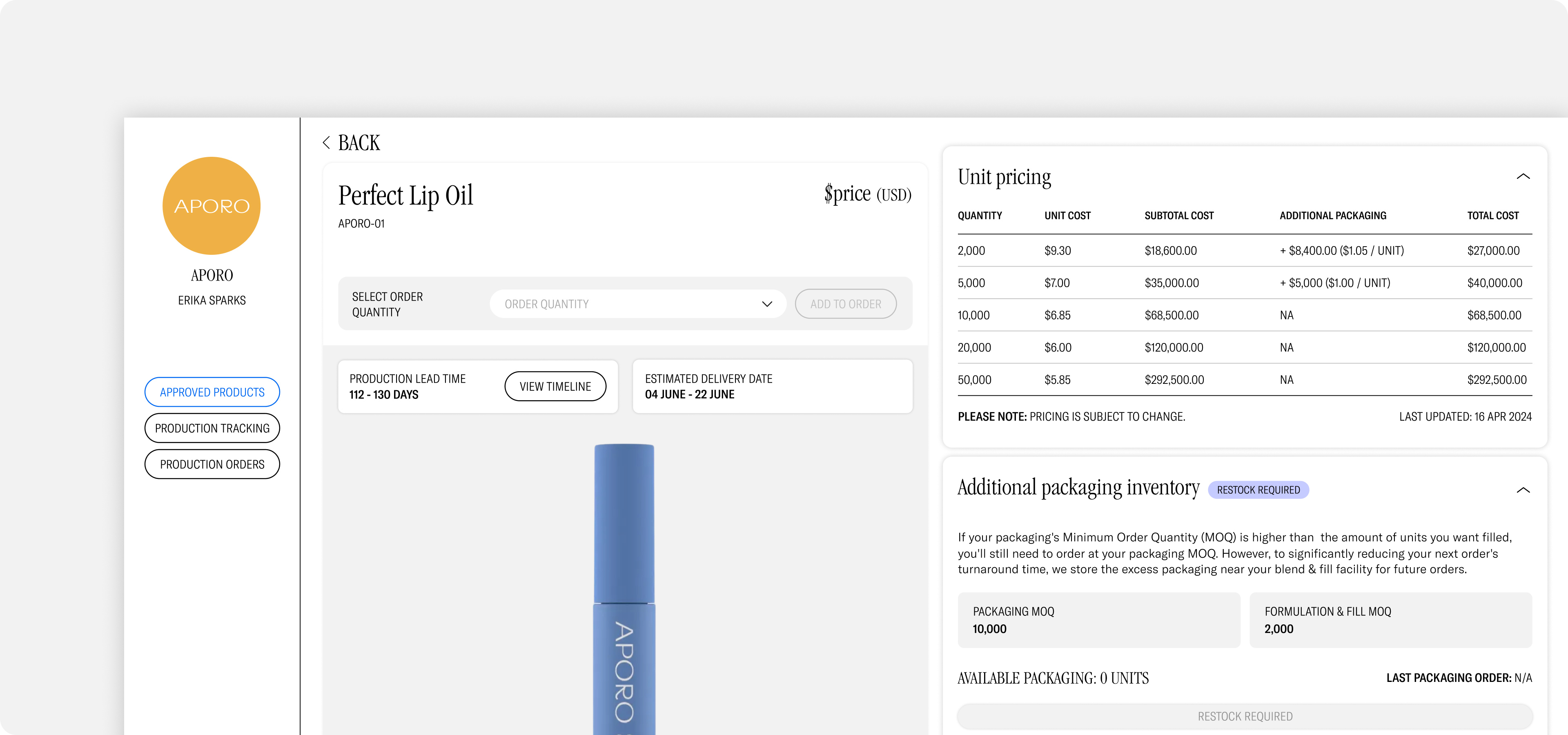This screenshot has width=1568, height=735.
Task: Click the Restock Required bottom button
Action: click(1244, 716)
